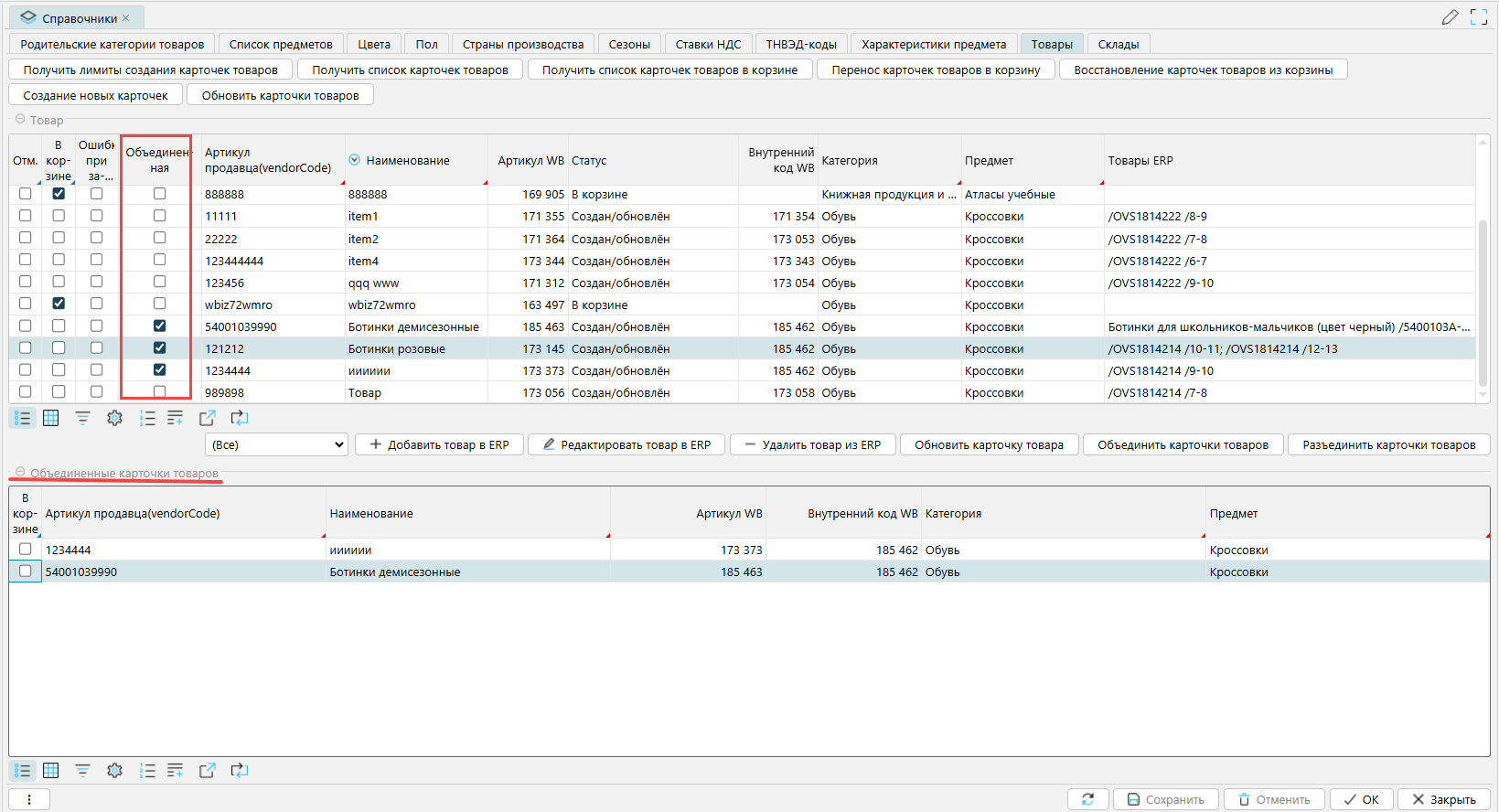Open the three-dots menu at bottom left
Screen dimensions: 1499x812
pos(29,799)
